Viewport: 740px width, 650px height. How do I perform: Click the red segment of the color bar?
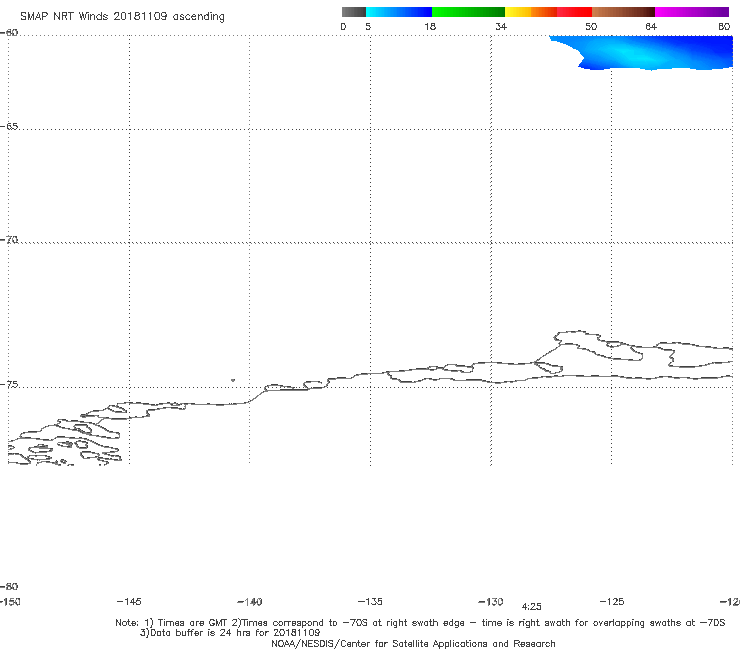pos(574,12)
